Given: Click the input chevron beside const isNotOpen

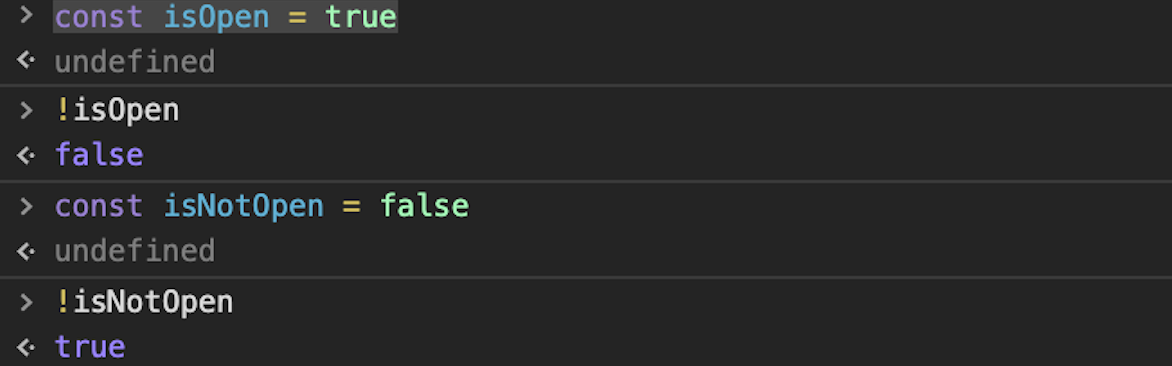Looking at the screenshot, I should coord(26,205).
